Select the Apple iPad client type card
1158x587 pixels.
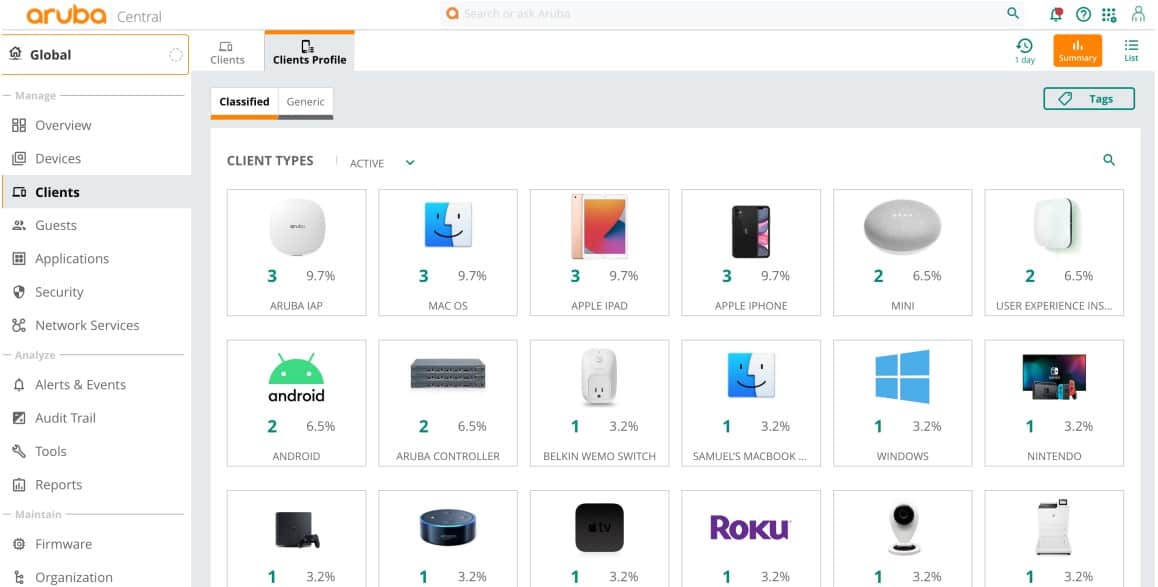600,253
